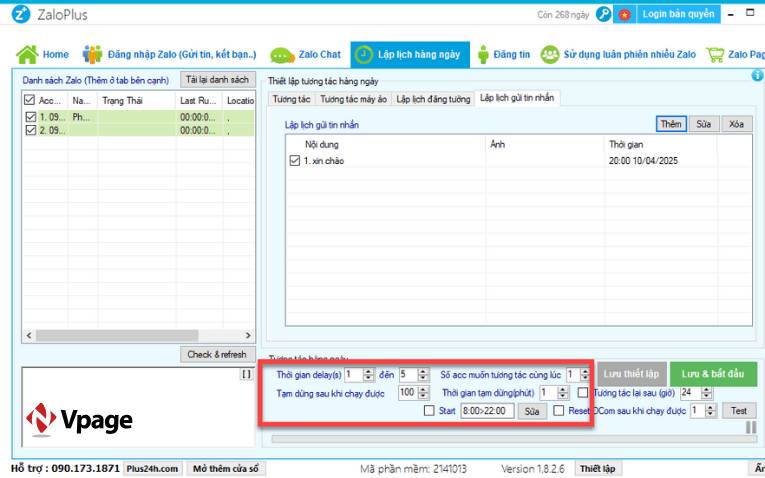Viewport: 765px width, 478px height.
Task: Click Check & refresh button
Action: (x=217, y=355)
